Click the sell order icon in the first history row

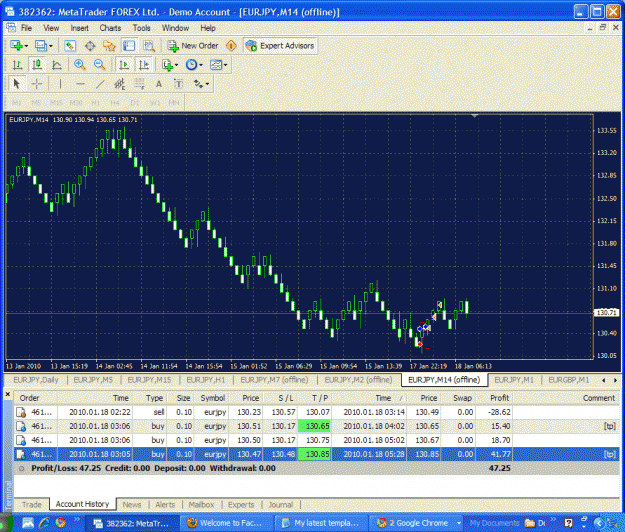[21, 412]
